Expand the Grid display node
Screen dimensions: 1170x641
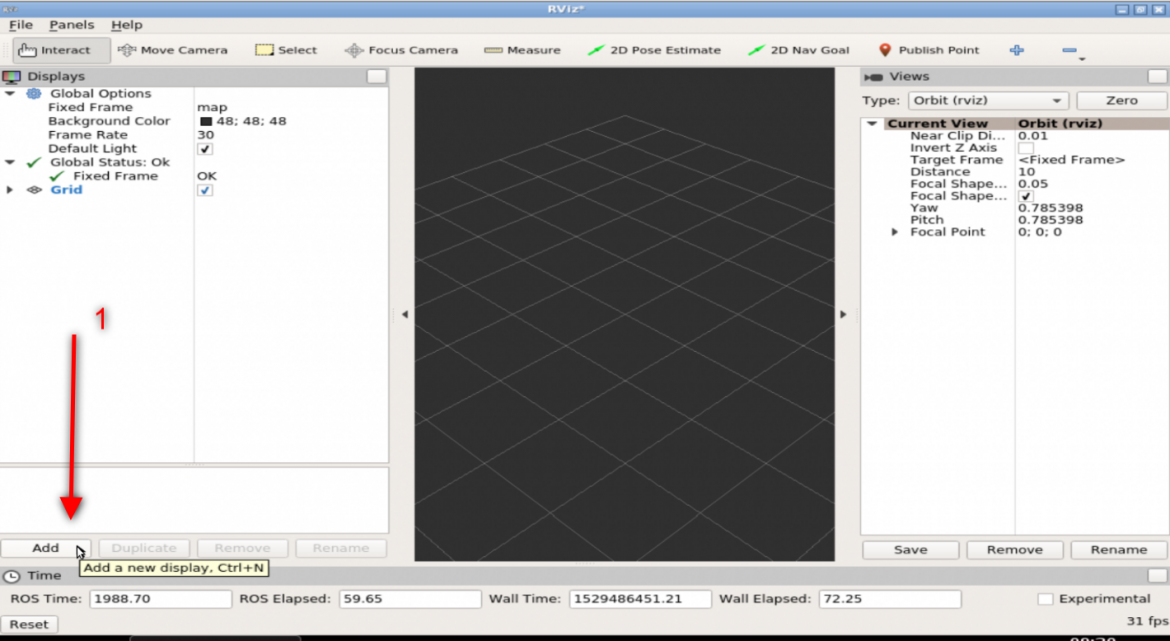[10, 190]
